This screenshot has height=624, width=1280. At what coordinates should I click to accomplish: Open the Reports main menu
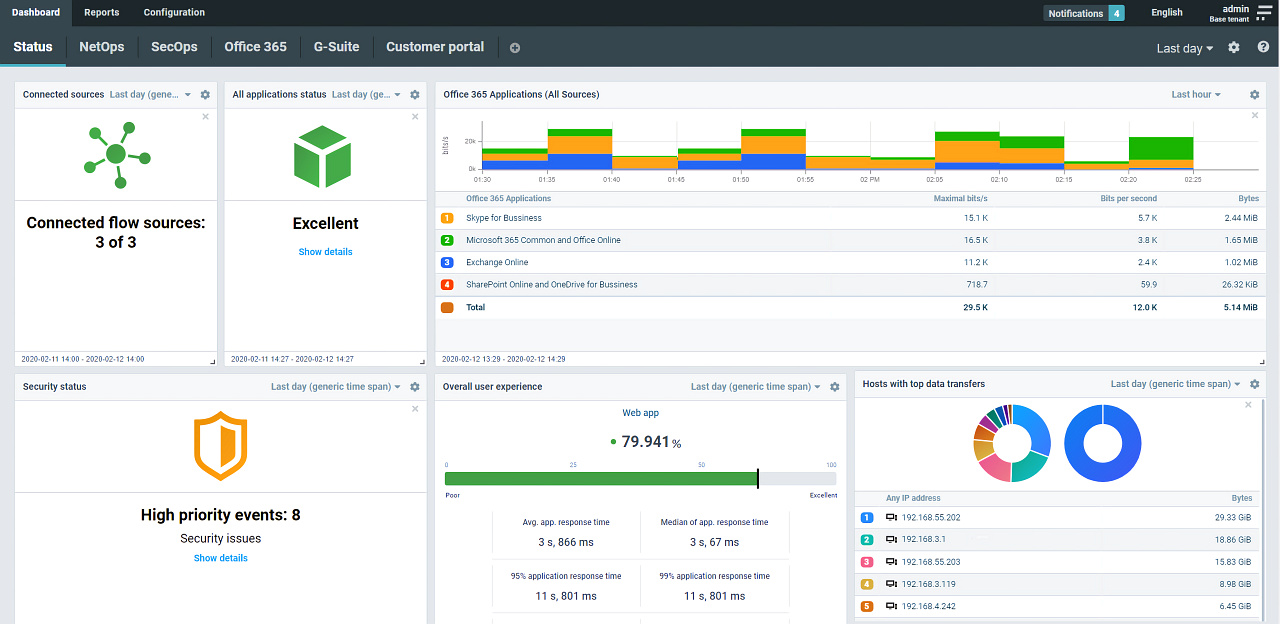[102, 13]
